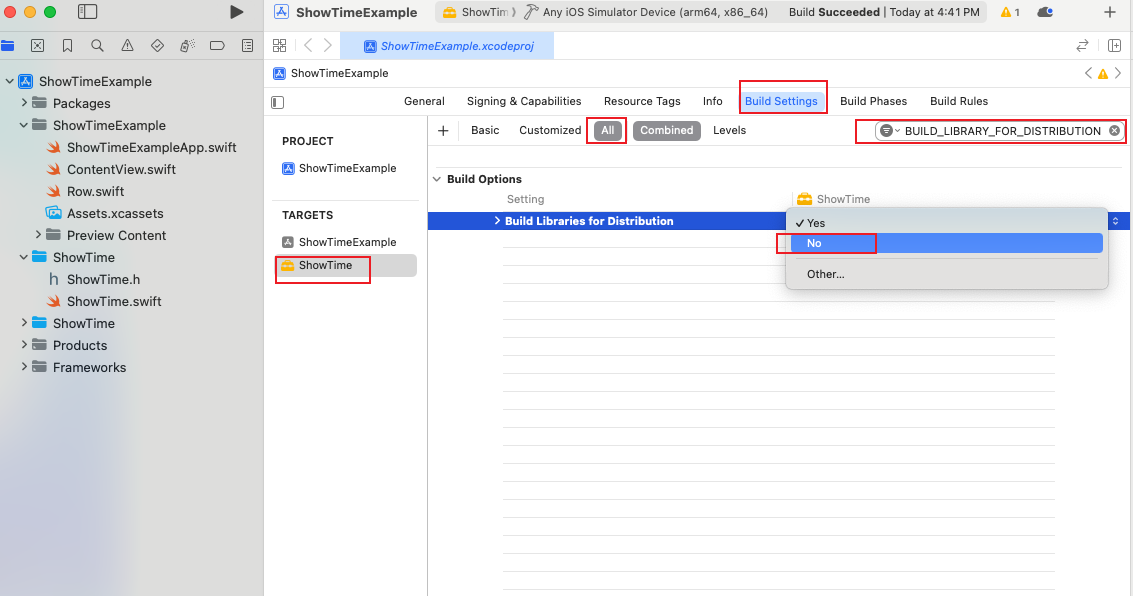The height and width of the screenshot is (596, 1133).
Task: Open the Find navigator magnifier icon
Action: tap(98, 46)
